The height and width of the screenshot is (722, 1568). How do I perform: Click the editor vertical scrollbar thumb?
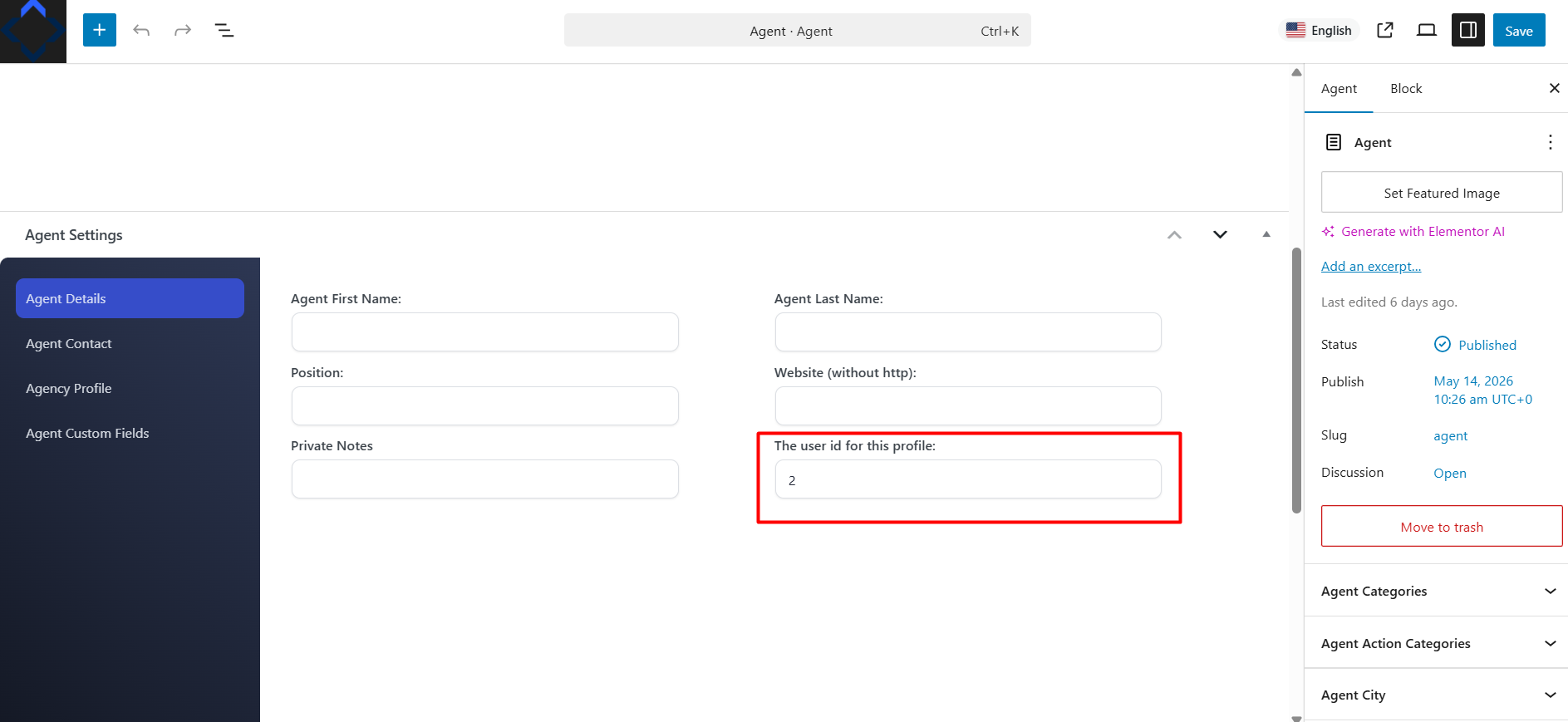[1296, 380]
